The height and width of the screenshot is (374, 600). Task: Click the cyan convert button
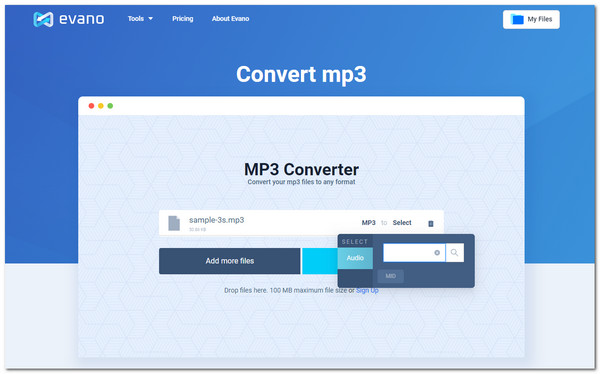[x=320, y=261]
